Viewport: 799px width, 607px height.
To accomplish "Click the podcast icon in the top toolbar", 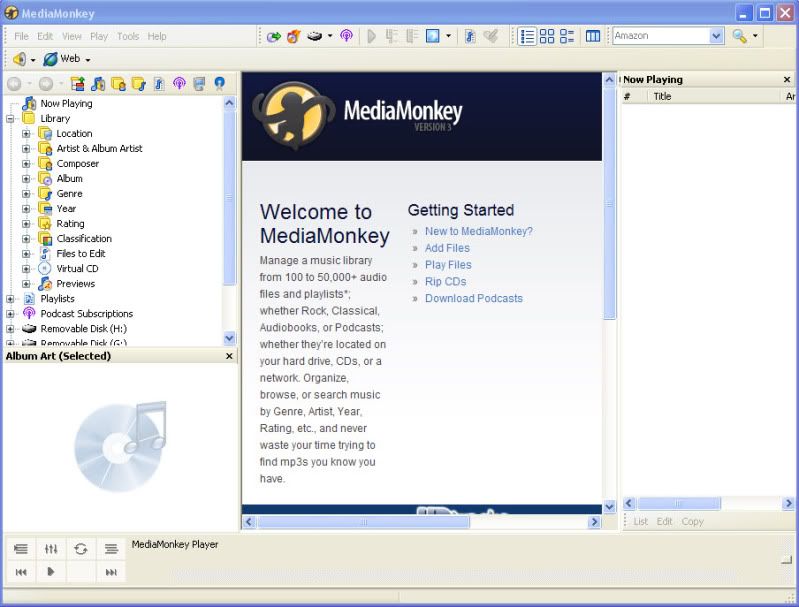I will (346, 36).
